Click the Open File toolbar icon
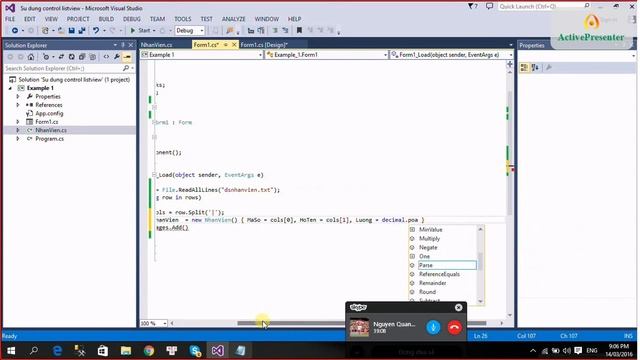 [61, 31]
